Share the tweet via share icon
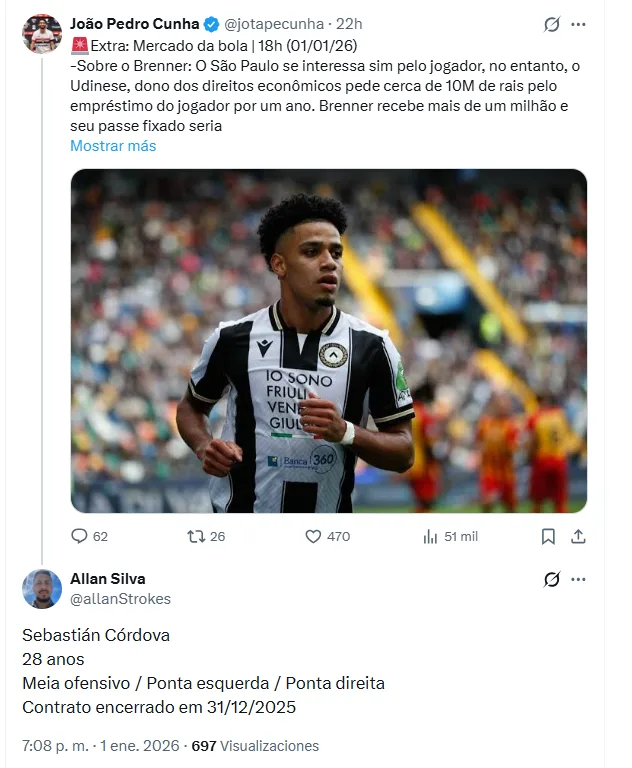The image size is (632, 768). click(x=577, y=536)
